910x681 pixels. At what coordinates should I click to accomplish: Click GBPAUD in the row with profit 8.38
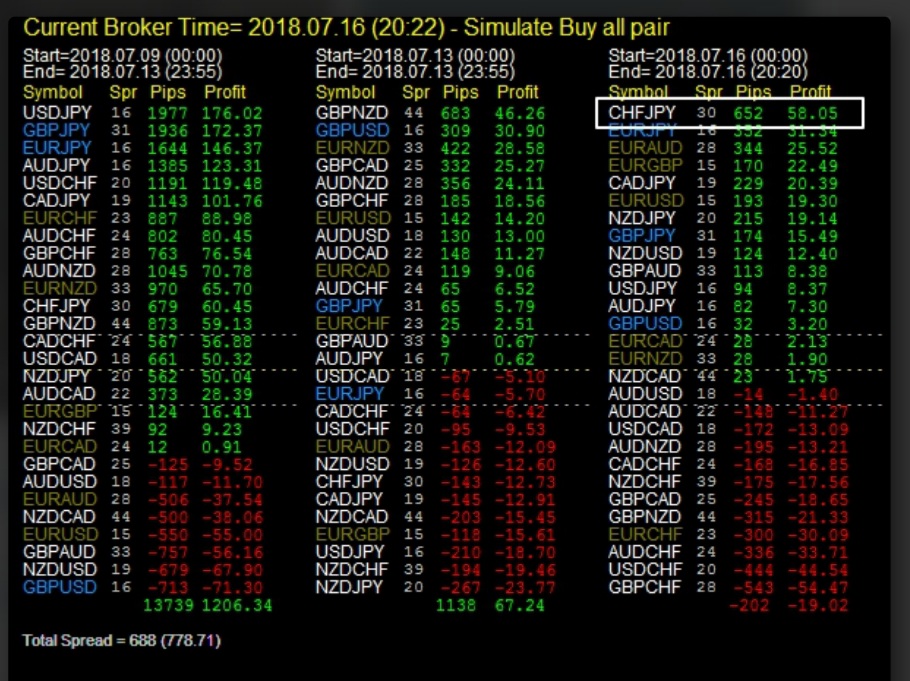(x=645, y=271)
